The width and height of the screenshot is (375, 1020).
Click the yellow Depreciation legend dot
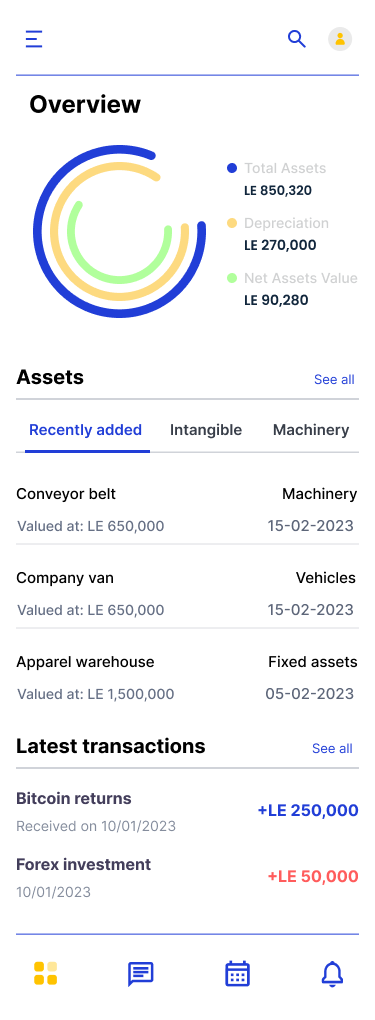point(232,223)
